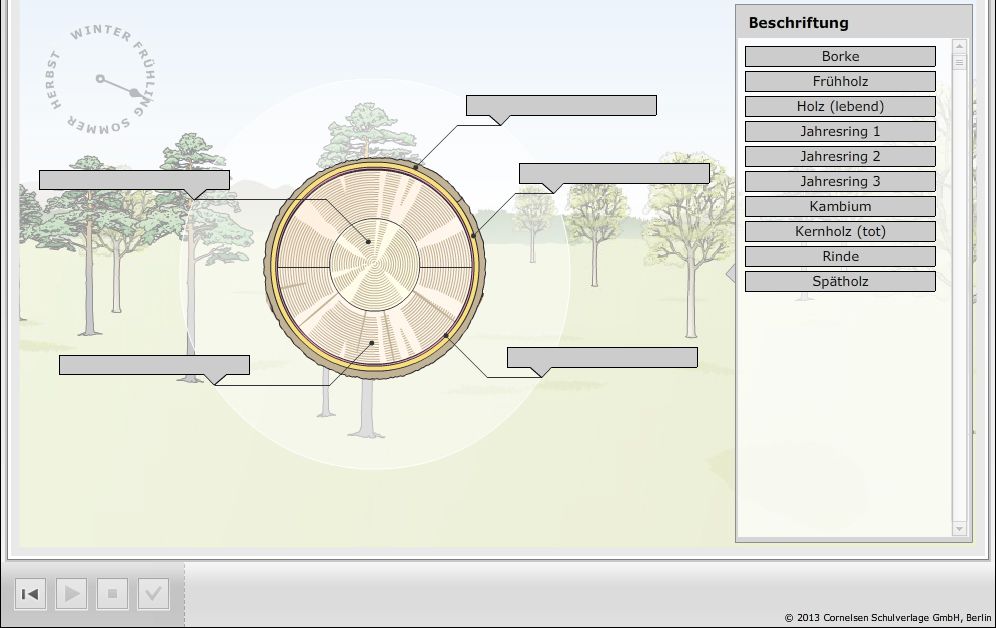Screen dimensions: 996x628
Task: Click the scrollbar thumb in the Beschriftung list
Action: (x=960, y=62)
